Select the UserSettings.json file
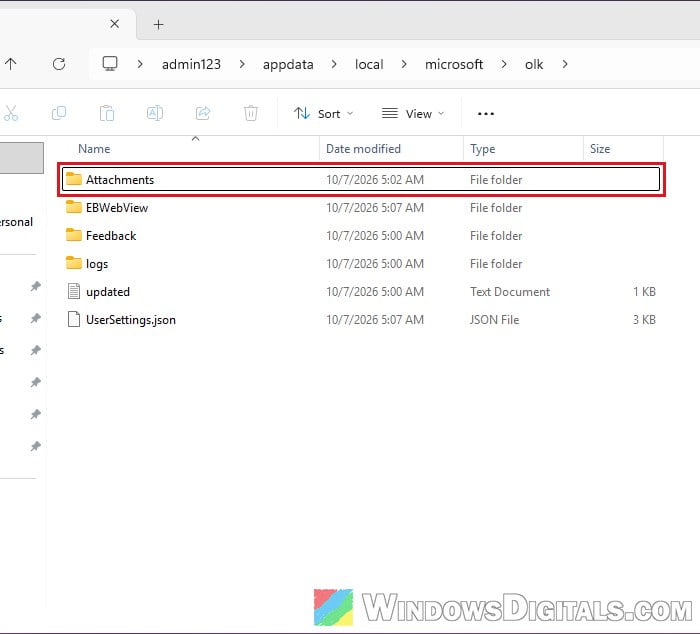The height and width of the screenshot is (634, 700). [361, 320]
